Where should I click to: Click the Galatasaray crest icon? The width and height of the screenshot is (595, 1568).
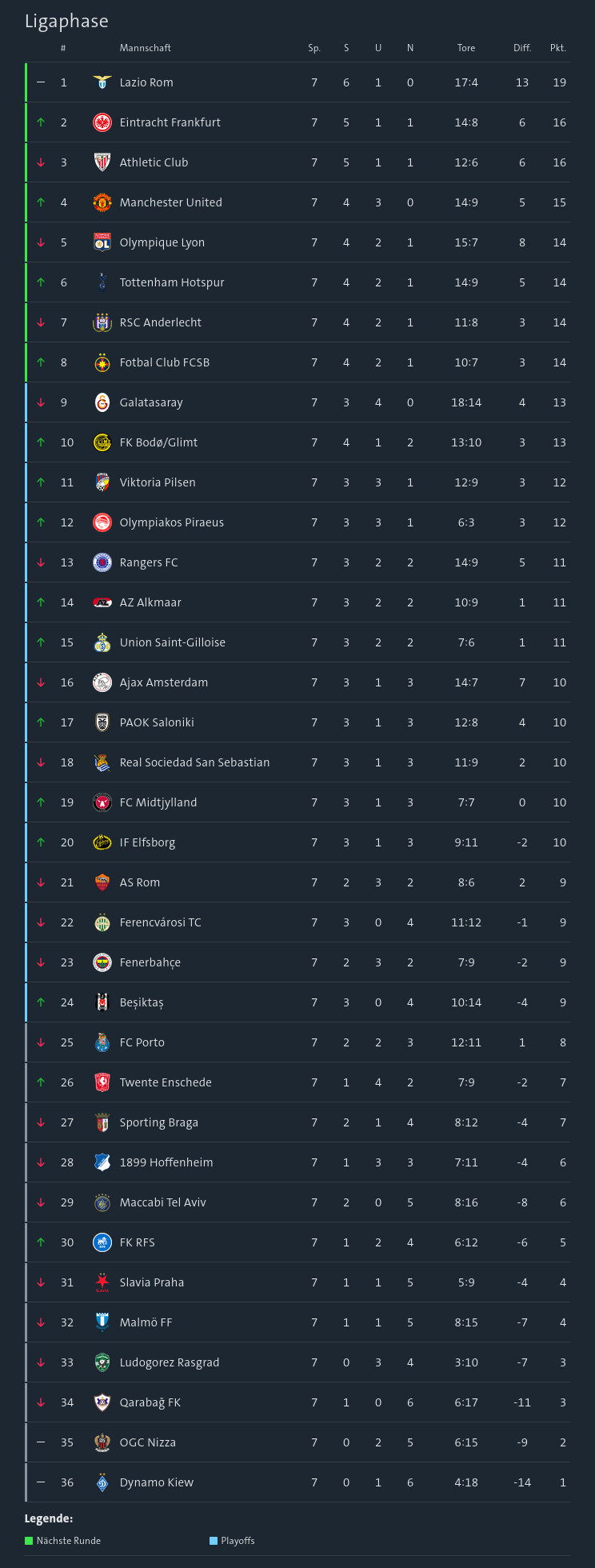(102, 402)
